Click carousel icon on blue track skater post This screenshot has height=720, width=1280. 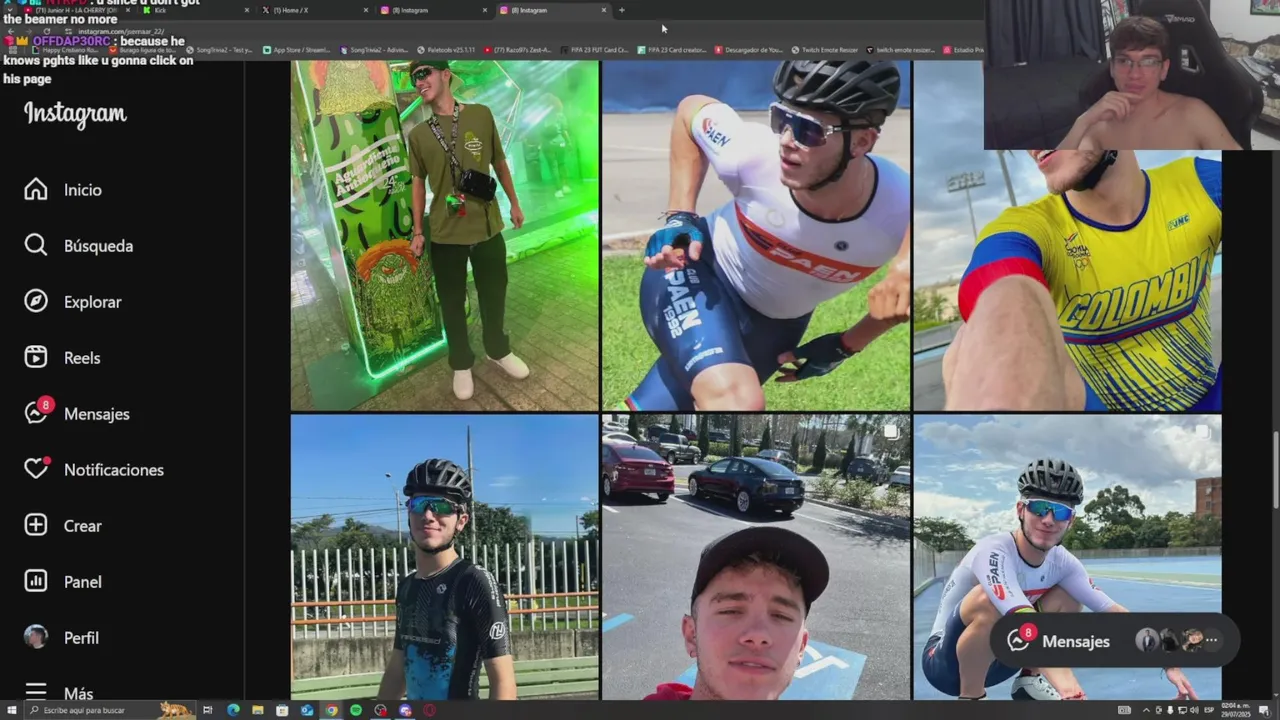point(1201,432)
